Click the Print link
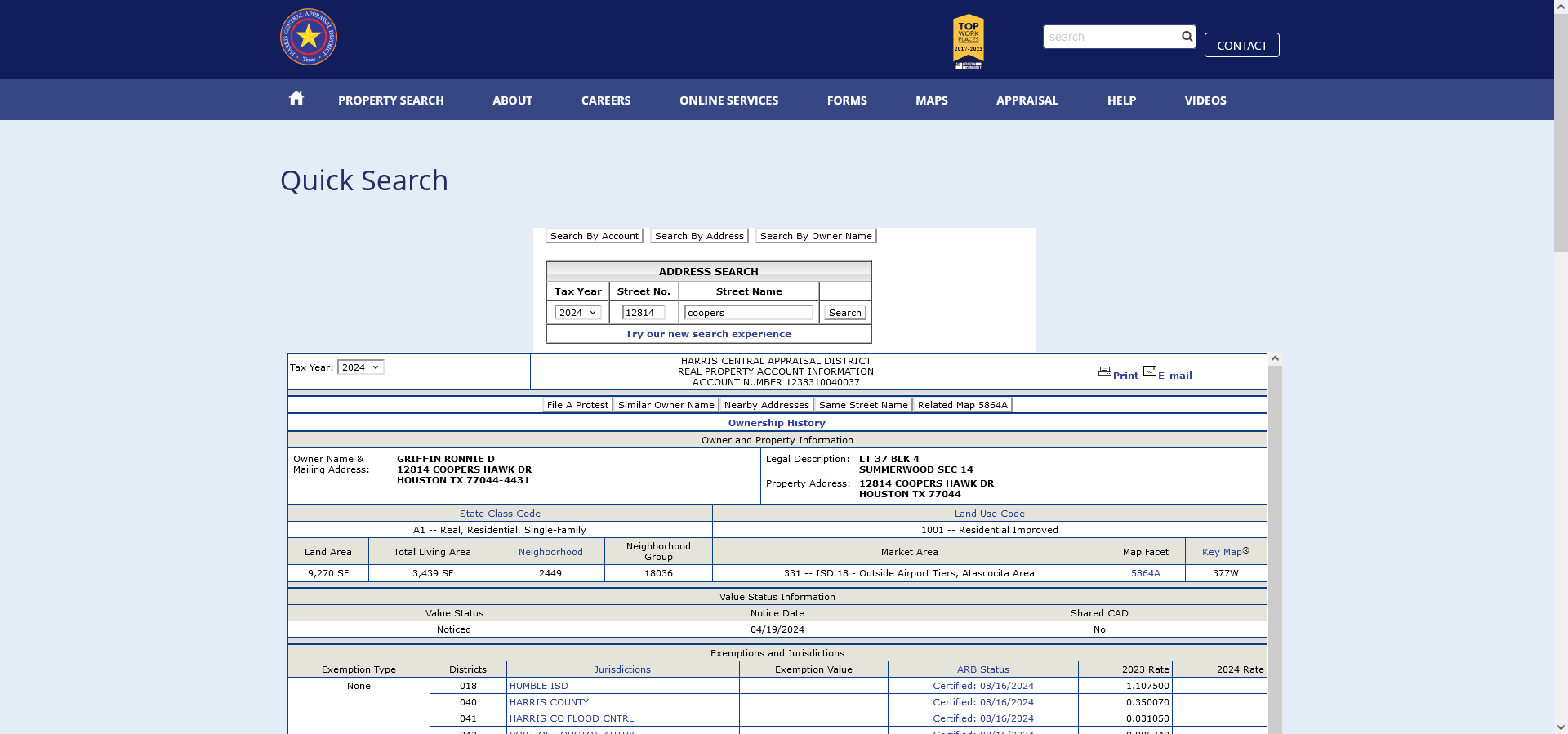Screen dimensions: 1568x734 pyautogui.click(x=1125, y=376)
